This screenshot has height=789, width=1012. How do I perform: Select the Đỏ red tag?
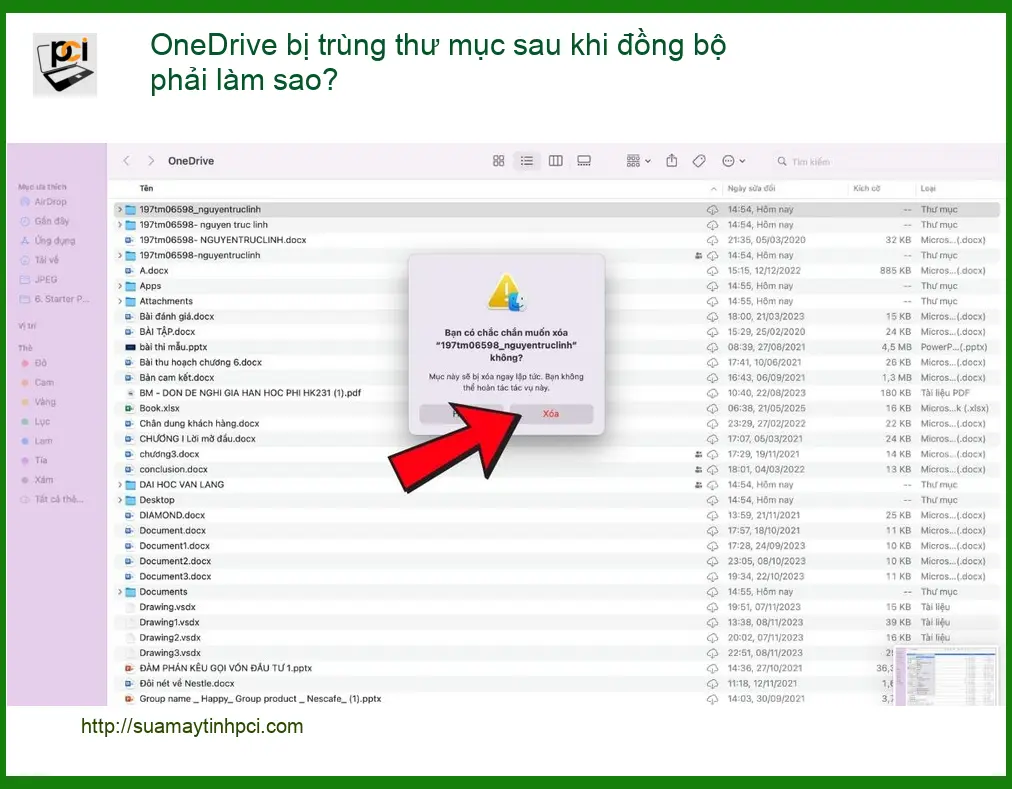(x=34, y=363)
